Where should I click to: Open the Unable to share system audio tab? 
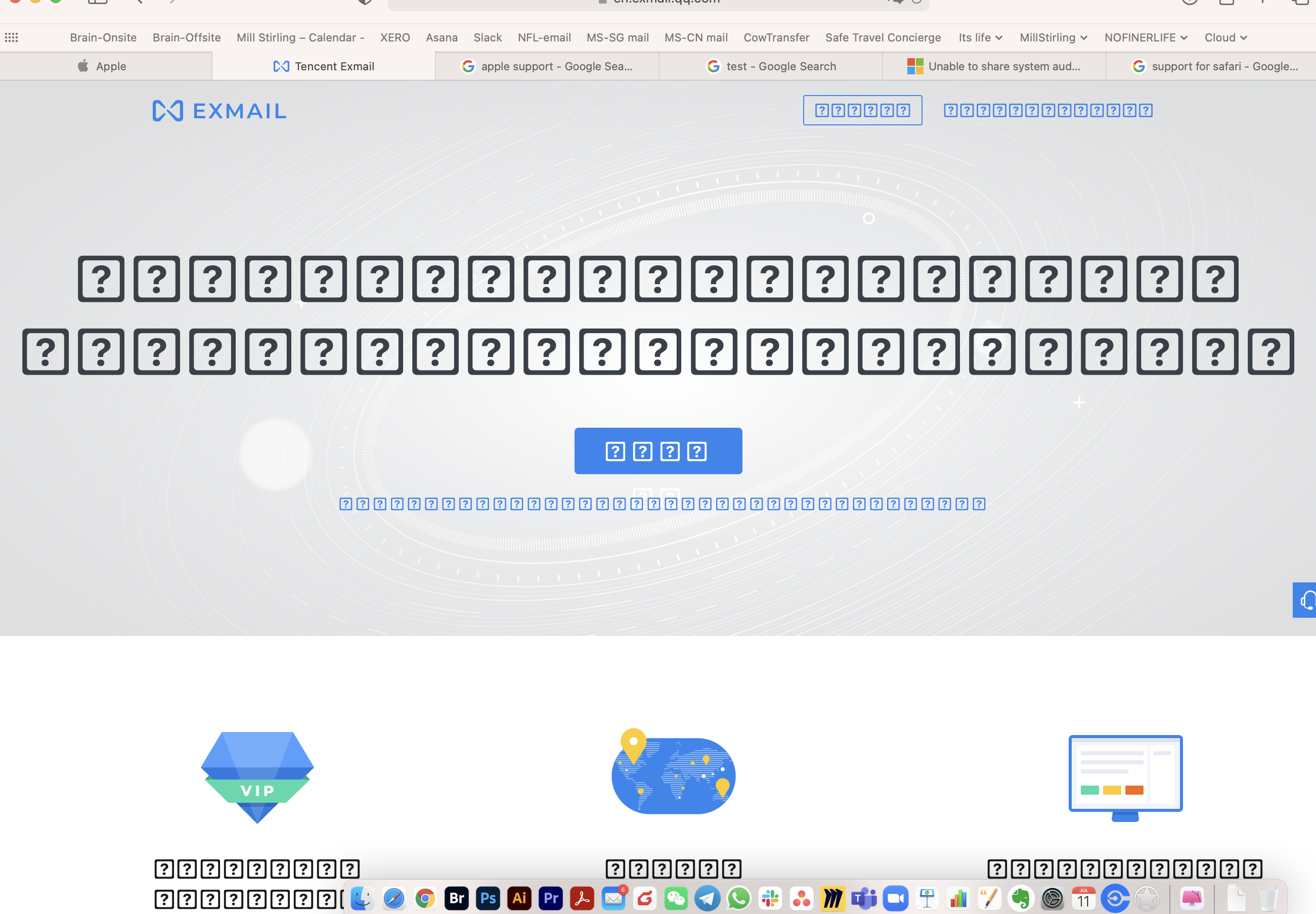pos(994,66)
